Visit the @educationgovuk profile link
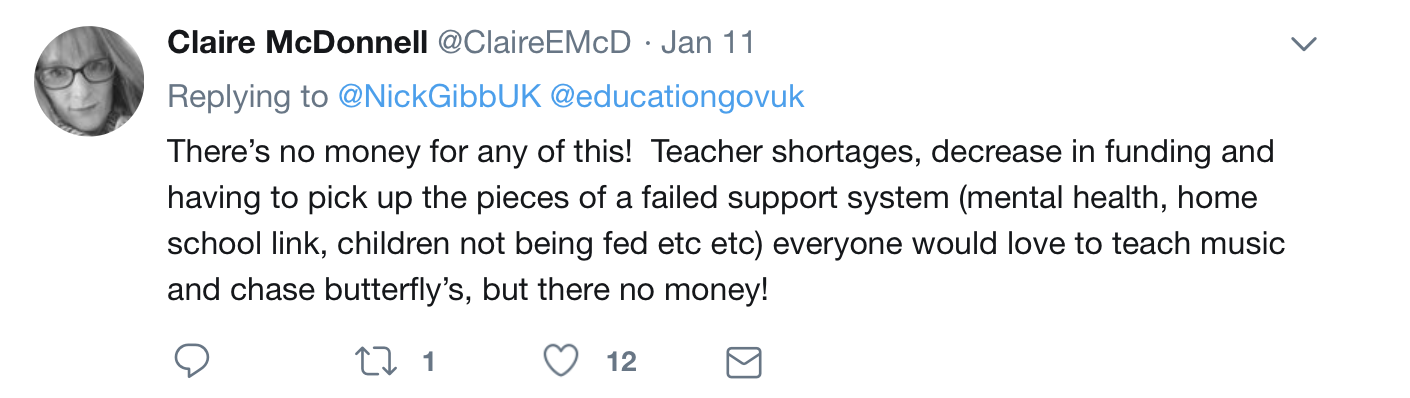Image resolution: width=1410 pixels, height=398 pixels. [677, 97]
